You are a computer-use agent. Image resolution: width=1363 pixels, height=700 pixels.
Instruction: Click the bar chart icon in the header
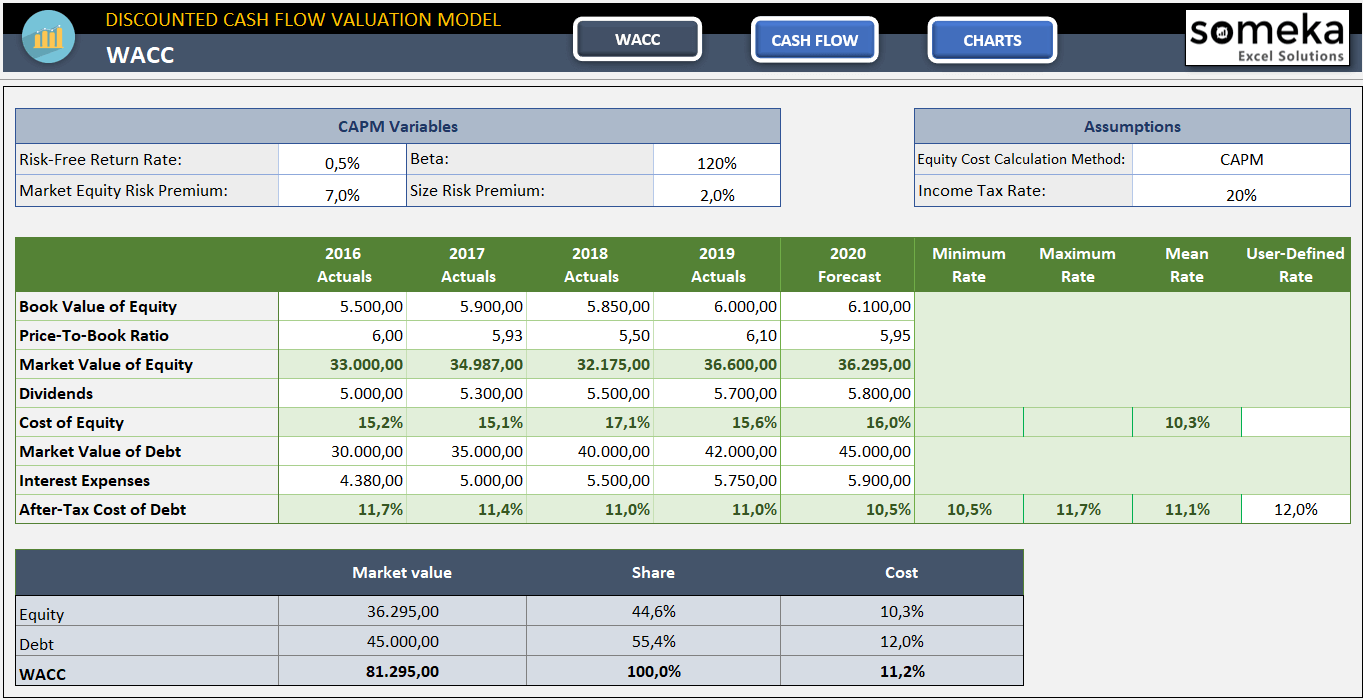[x=47, y=37]
